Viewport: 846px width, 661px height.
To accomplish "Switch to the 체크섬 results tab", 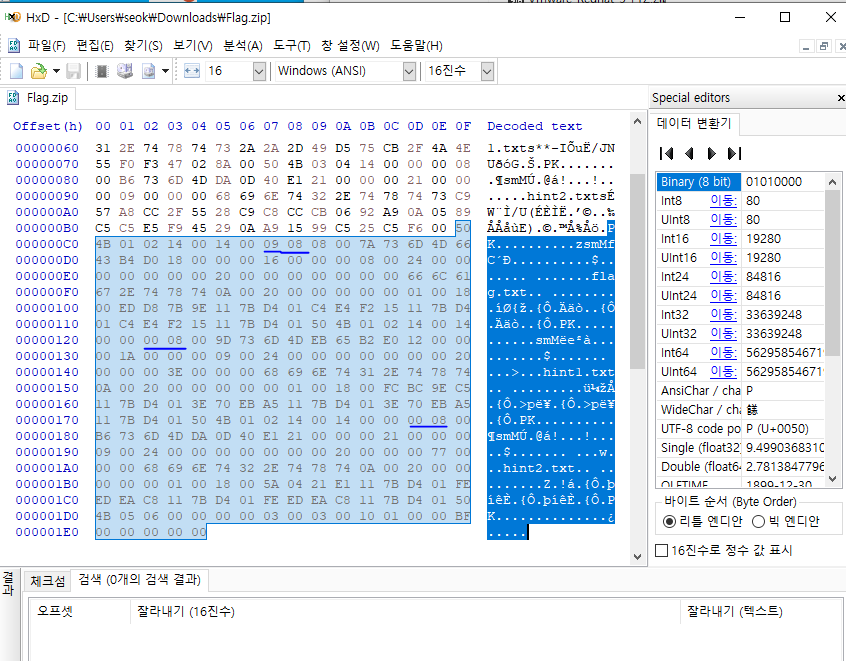I will coord(47,581).
